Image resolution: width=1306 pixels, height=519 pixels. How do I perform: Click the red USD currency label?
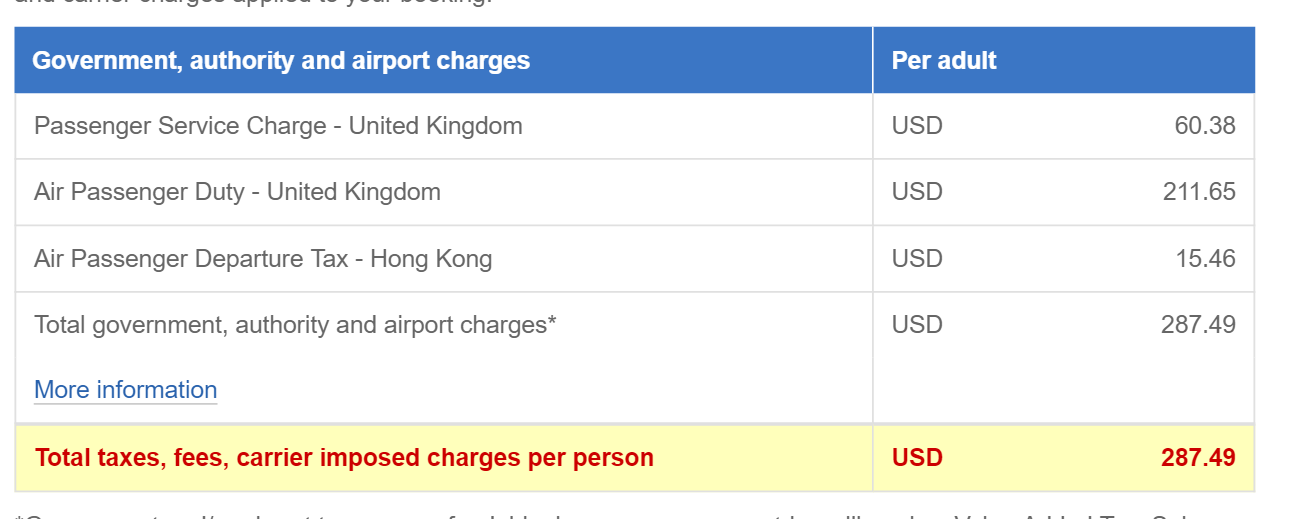pyautogui.click(x=917, y=458)
